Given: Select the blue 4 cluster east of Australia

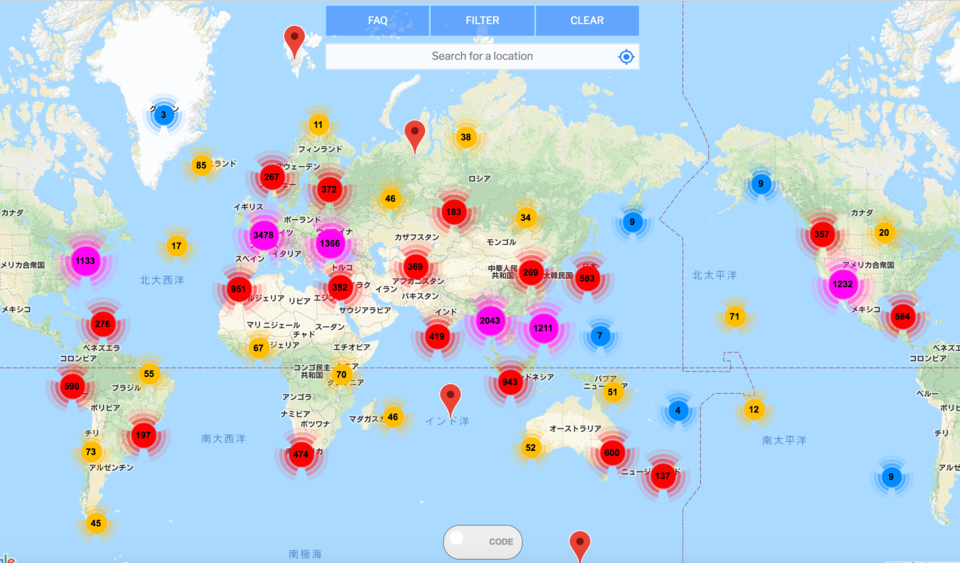Looking at the screenshot, I should pyautogui.click(x=678, y=410).
